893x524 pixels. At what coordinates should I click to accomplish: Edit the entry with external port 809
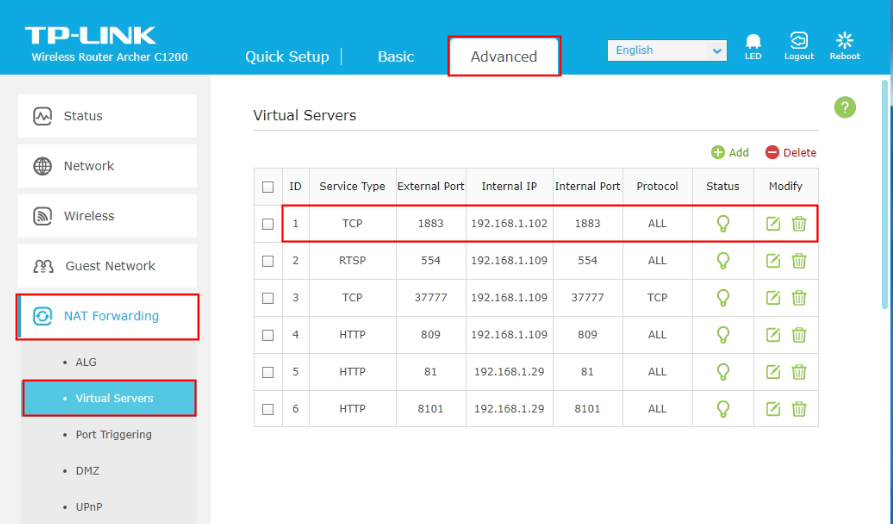coord(773,335)
